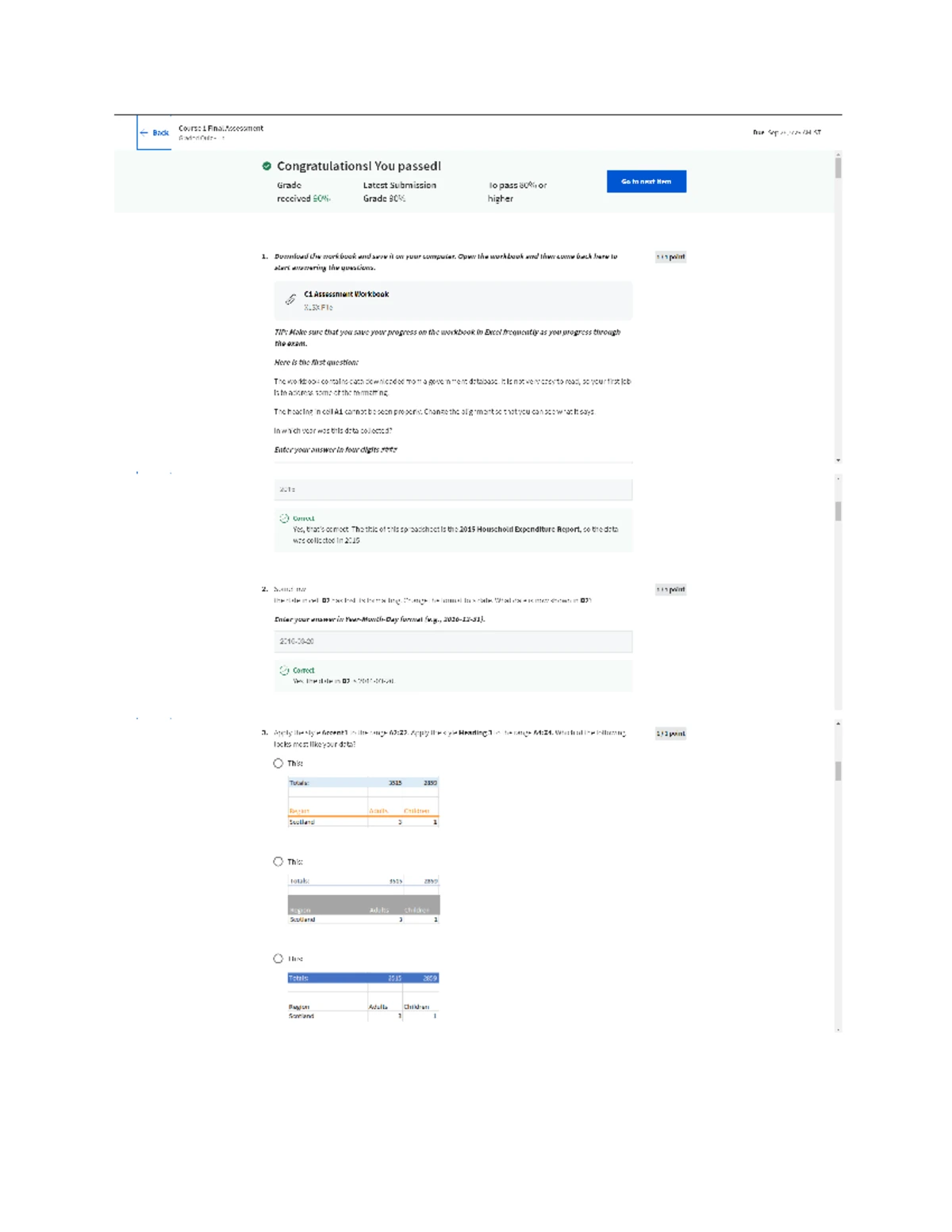Click the answer field containing 2015
This screenshot has height=1232, width=952.
(x=452, y=488)
